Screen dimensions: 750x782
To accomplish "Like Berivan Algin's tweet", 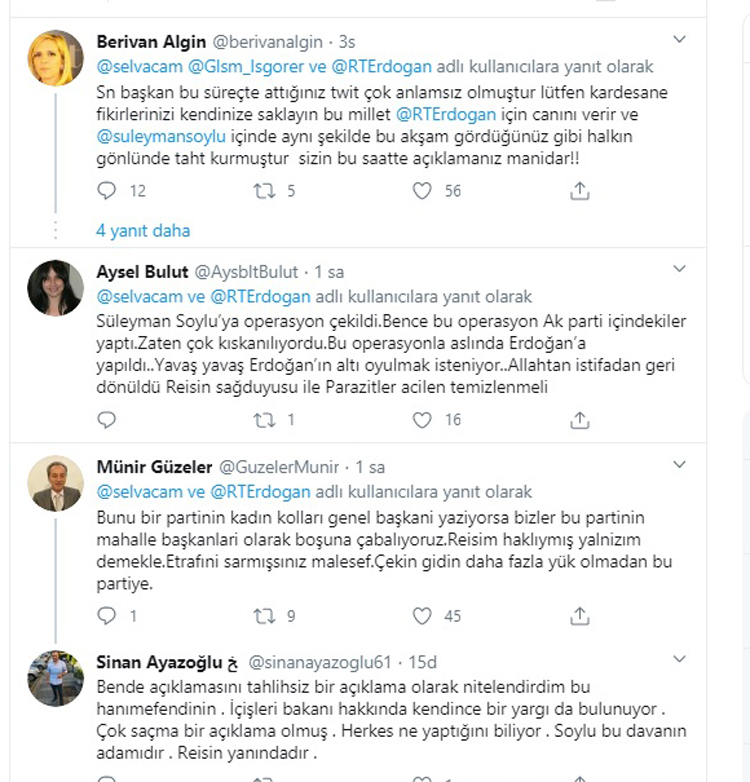I will click(x=423, y=190).
